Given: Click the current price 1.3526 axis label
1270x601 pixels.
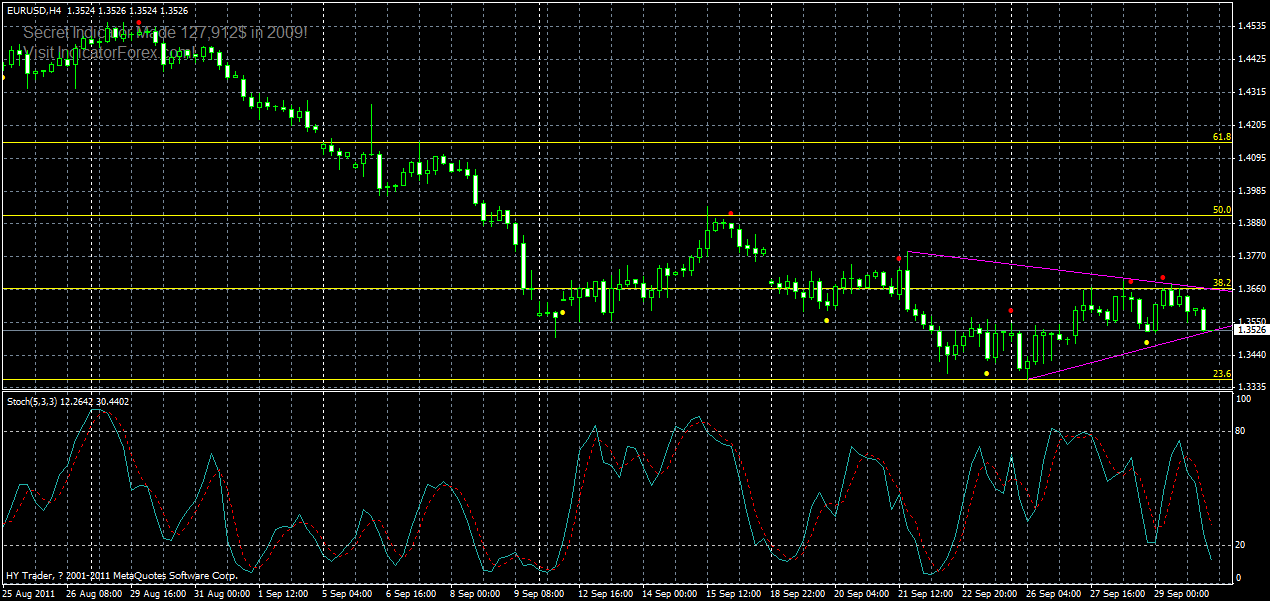Looking at the screenshot, I should coord(1247,330).
